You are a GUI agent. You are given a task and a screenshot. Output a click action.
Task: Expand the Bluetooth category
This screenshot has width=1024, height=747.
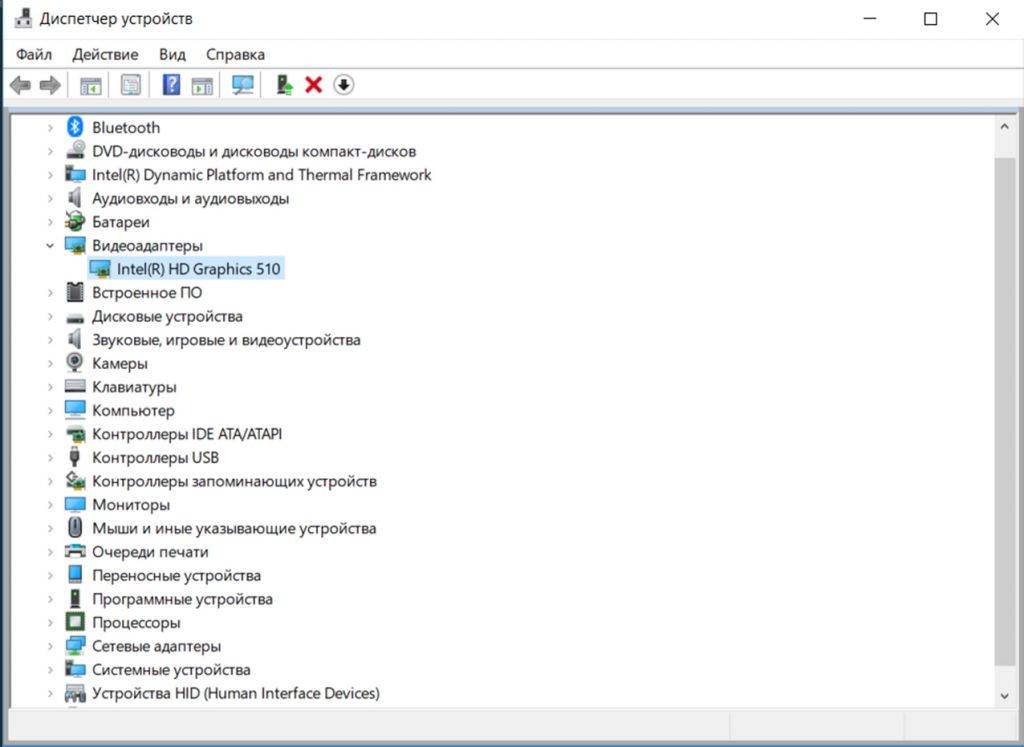[x=50, y=128]
